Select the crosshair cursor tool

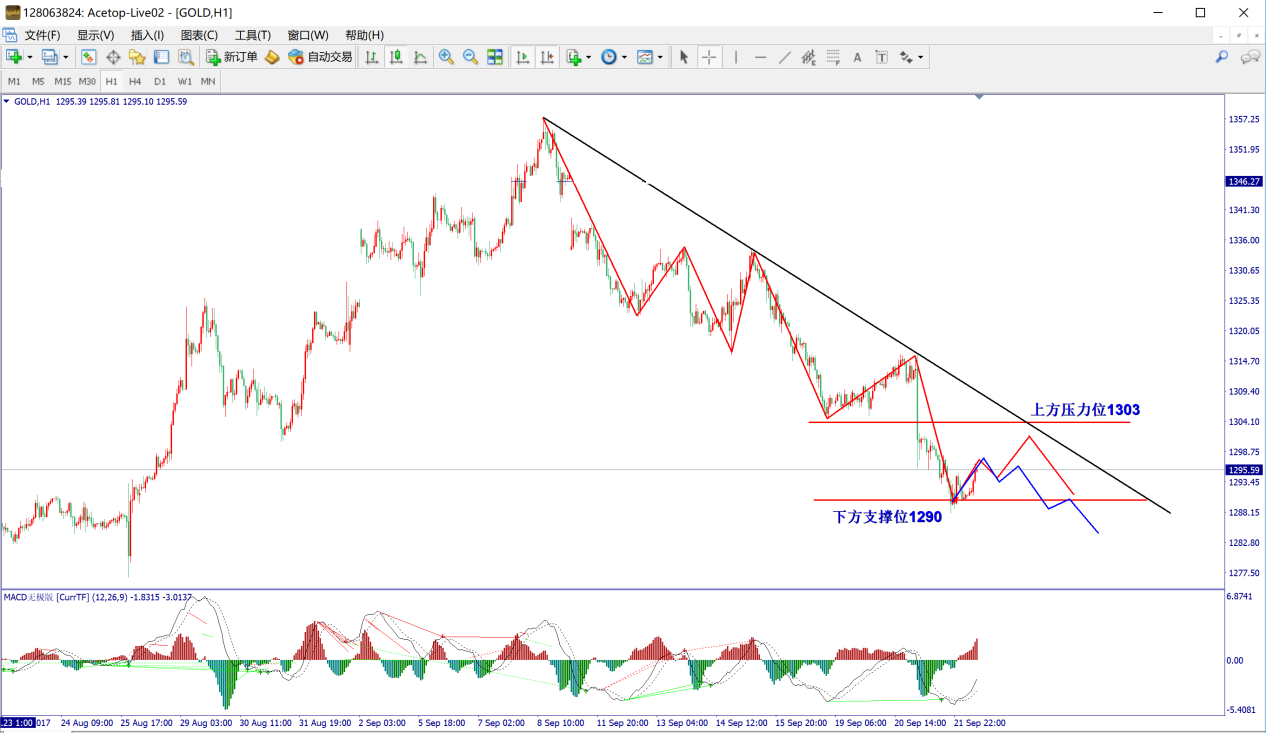pos(709,57)
